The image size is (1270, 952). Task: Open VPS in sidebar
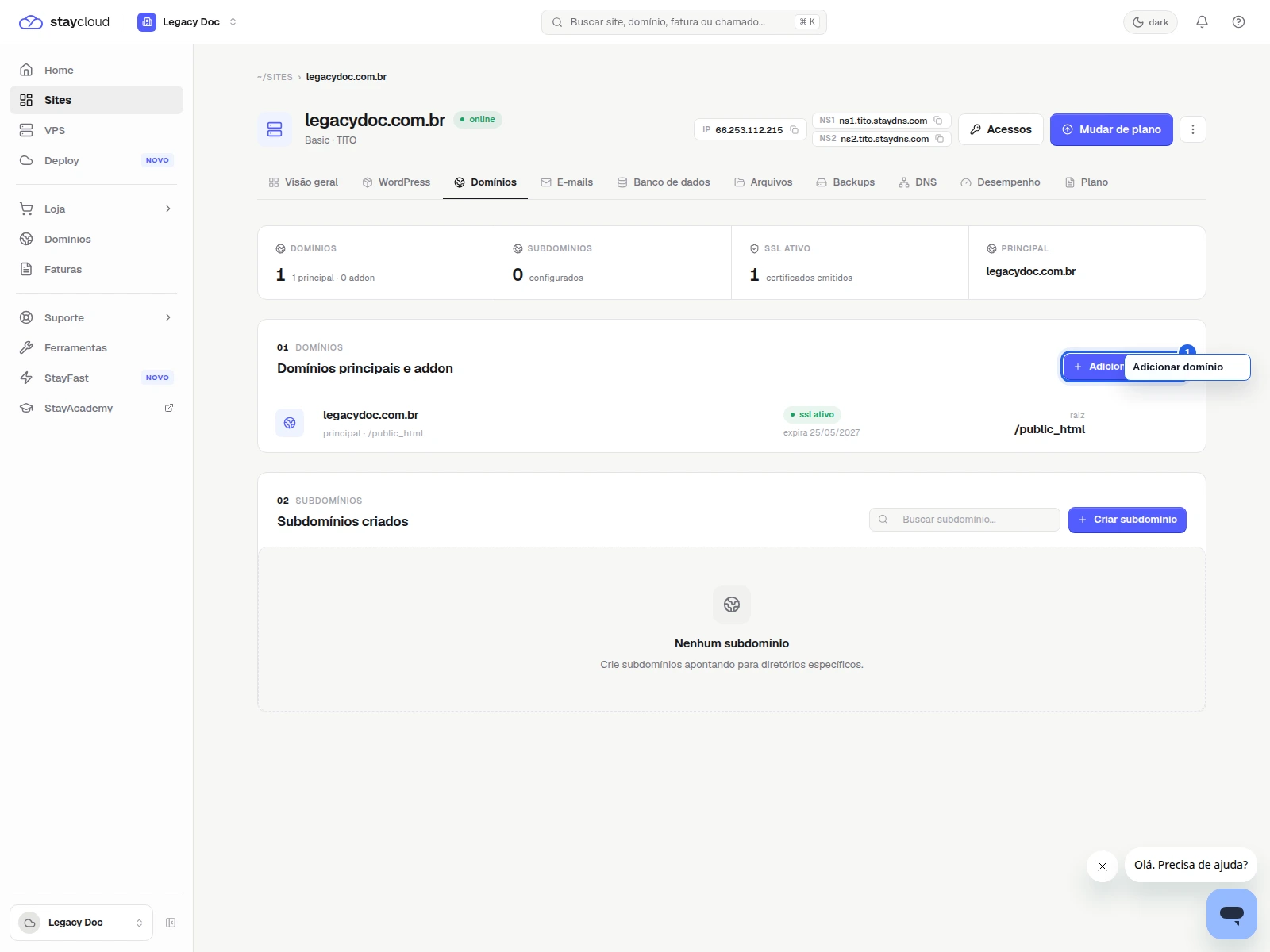tap(97, 130)
